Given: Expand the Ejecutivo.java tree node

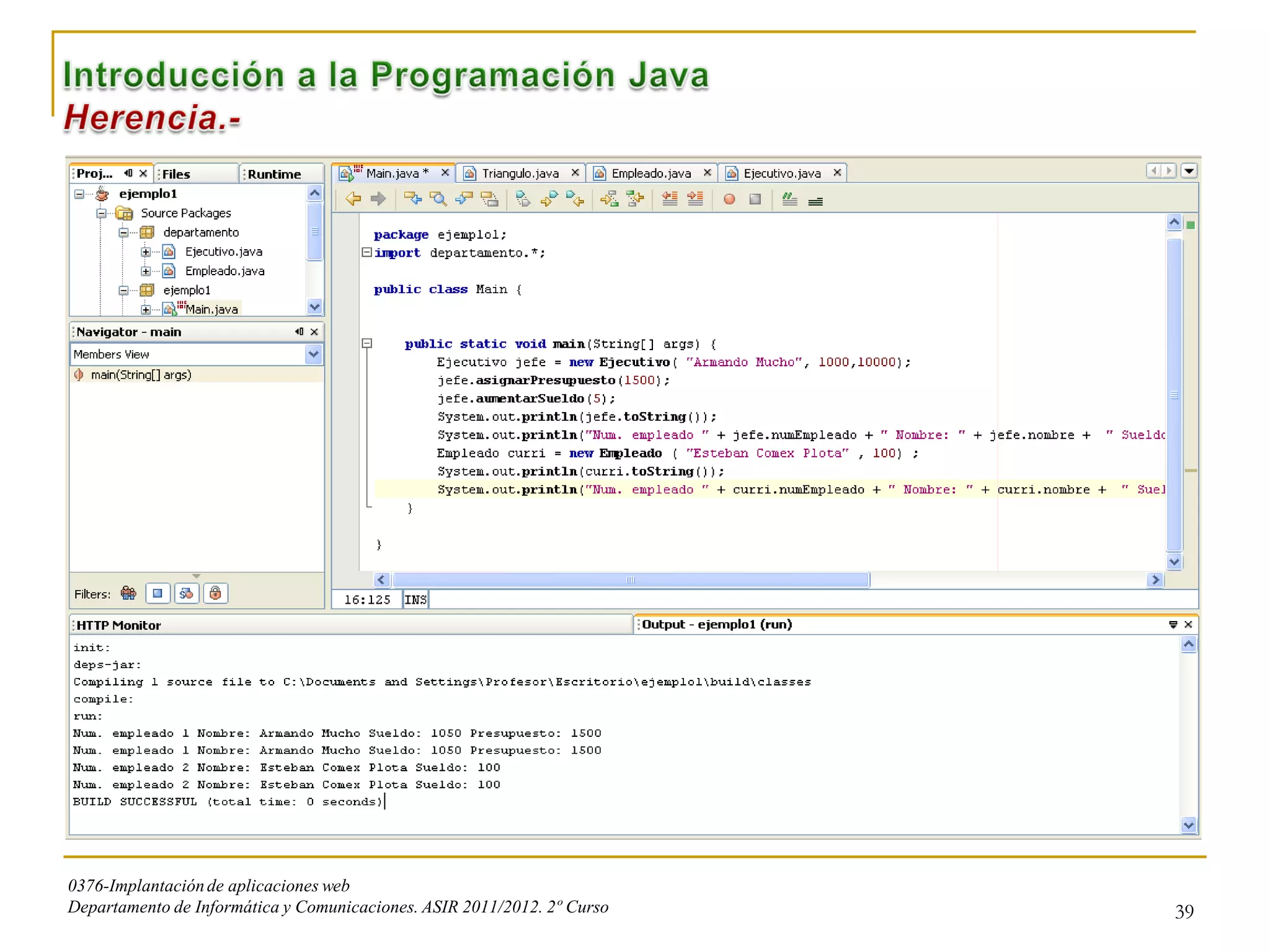Looking at the screenshot, I should [x=146, y=252].
